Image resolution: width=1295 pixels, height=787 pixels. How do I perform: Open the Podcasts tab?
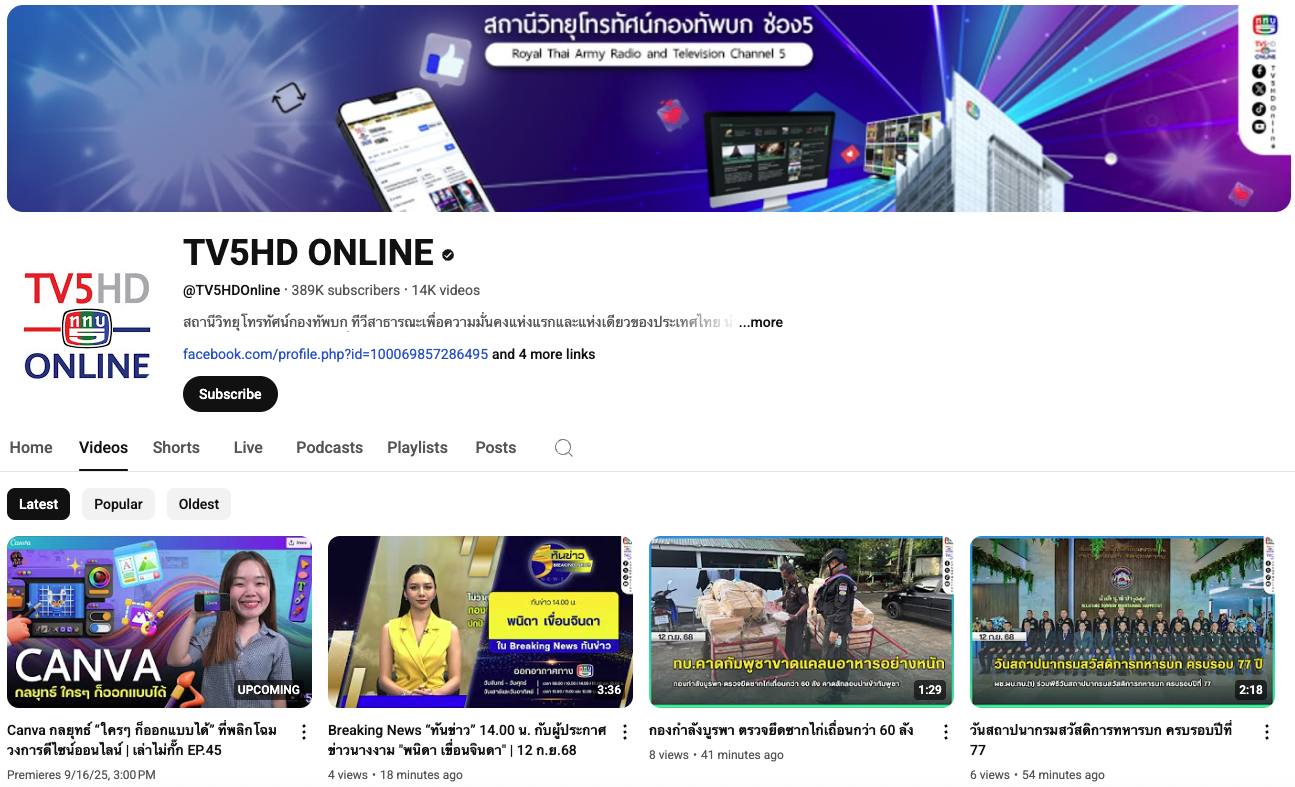click(x=329, y=448)
